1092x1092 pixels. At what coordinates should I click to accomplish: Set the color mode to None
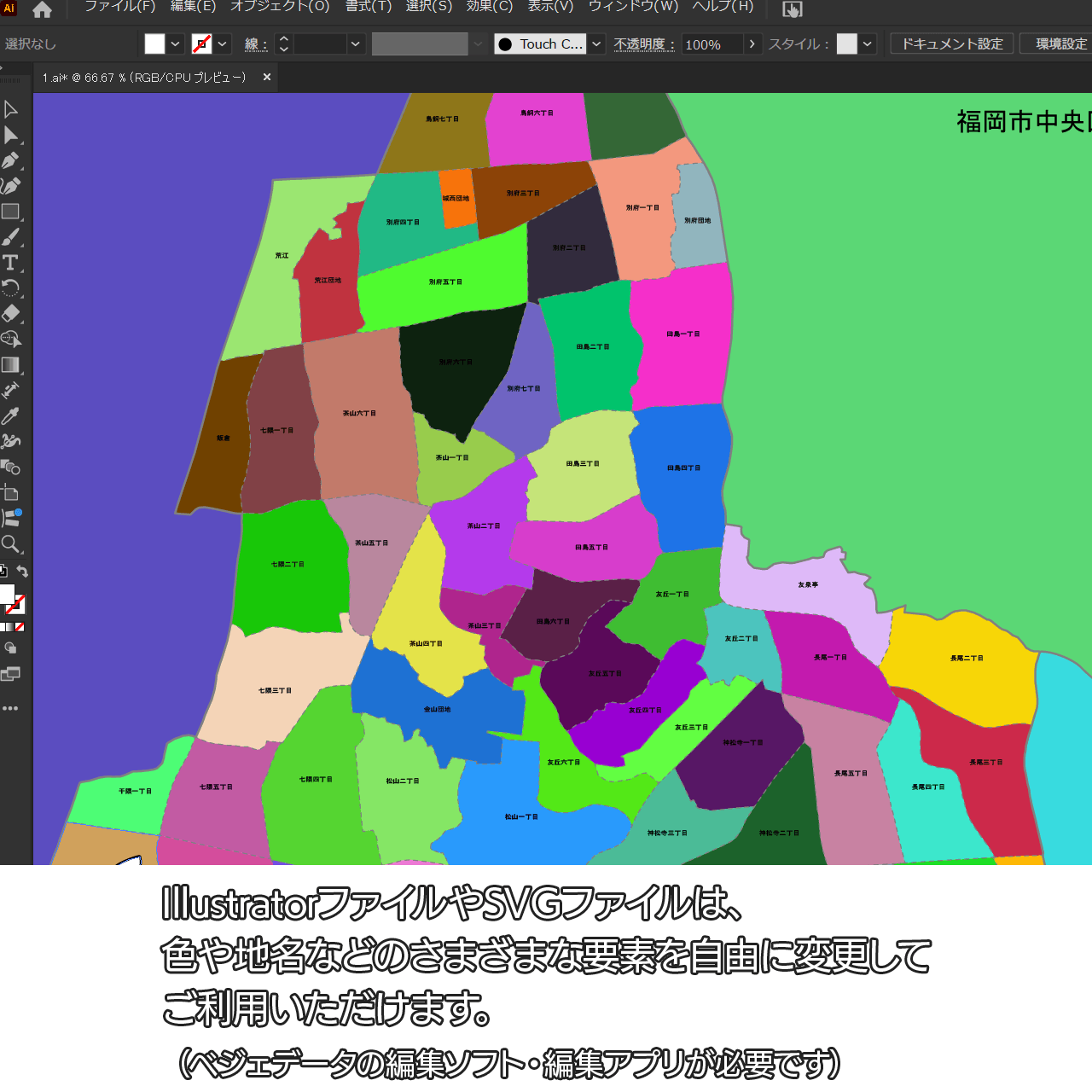coord(20,627)
